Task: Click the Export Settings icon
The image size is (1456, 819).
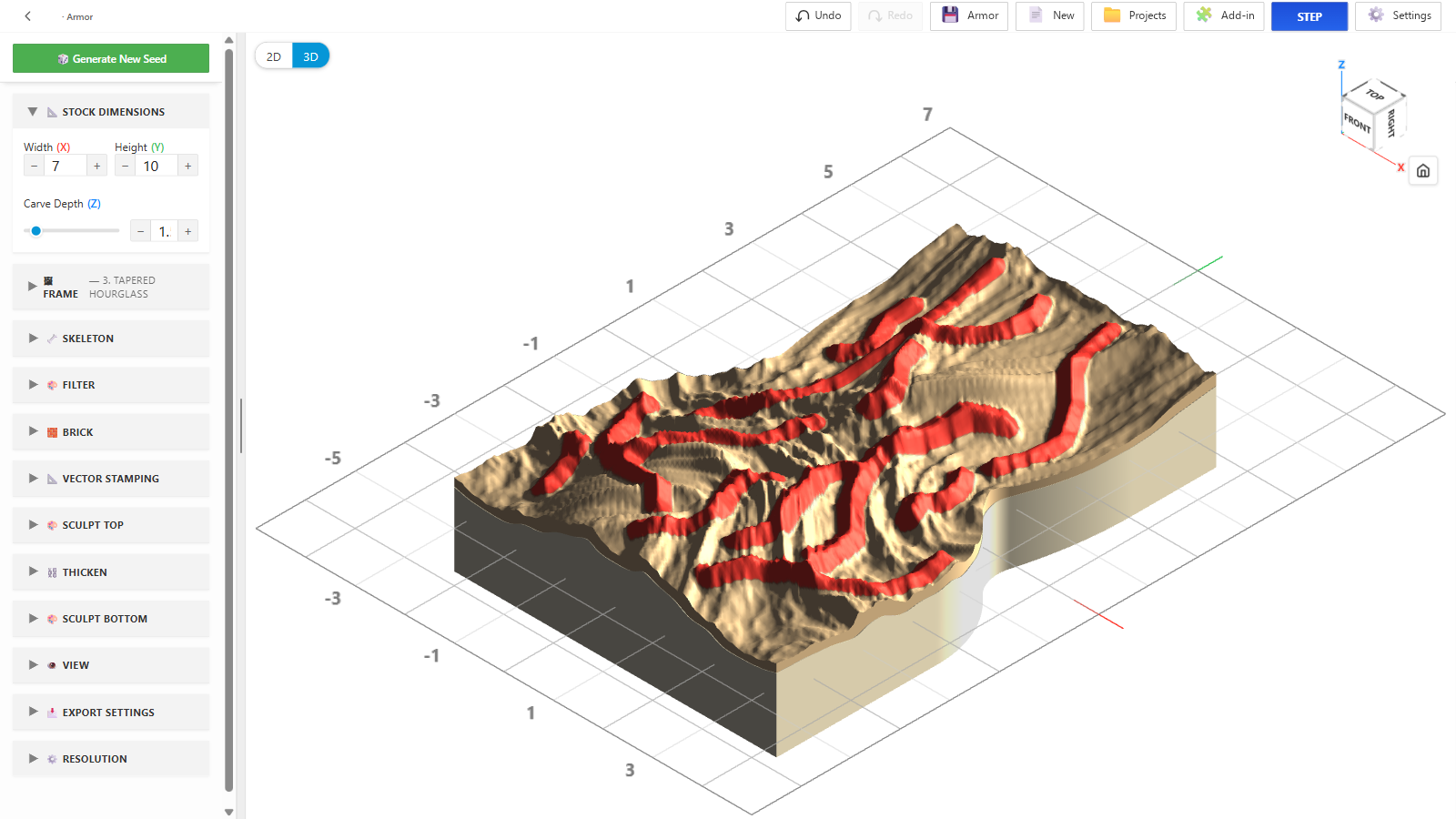Action: (x=52, y=713)
